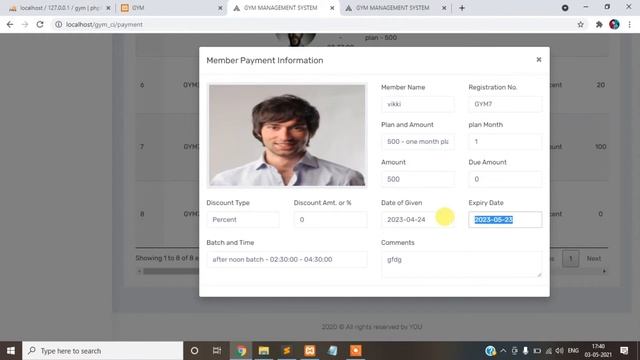This screenshot has height=360, width=640.
Task: Open the browser extensions puzzle icon
Action: (599, 24)
